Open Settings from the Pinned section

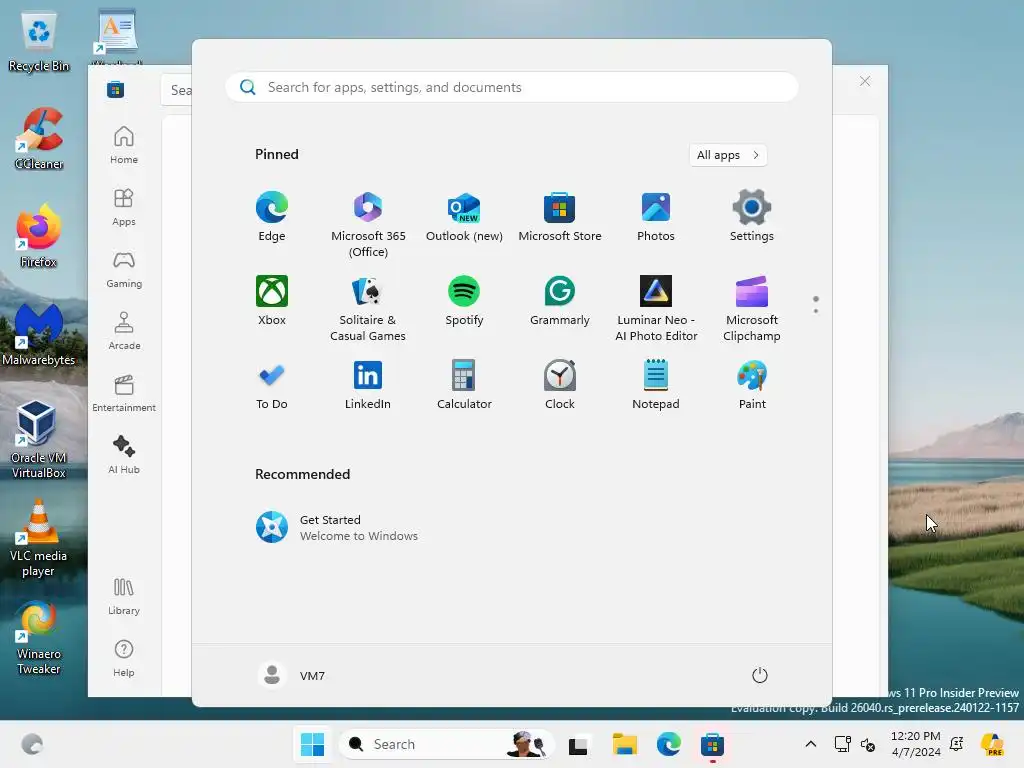(x=752, y=217)
